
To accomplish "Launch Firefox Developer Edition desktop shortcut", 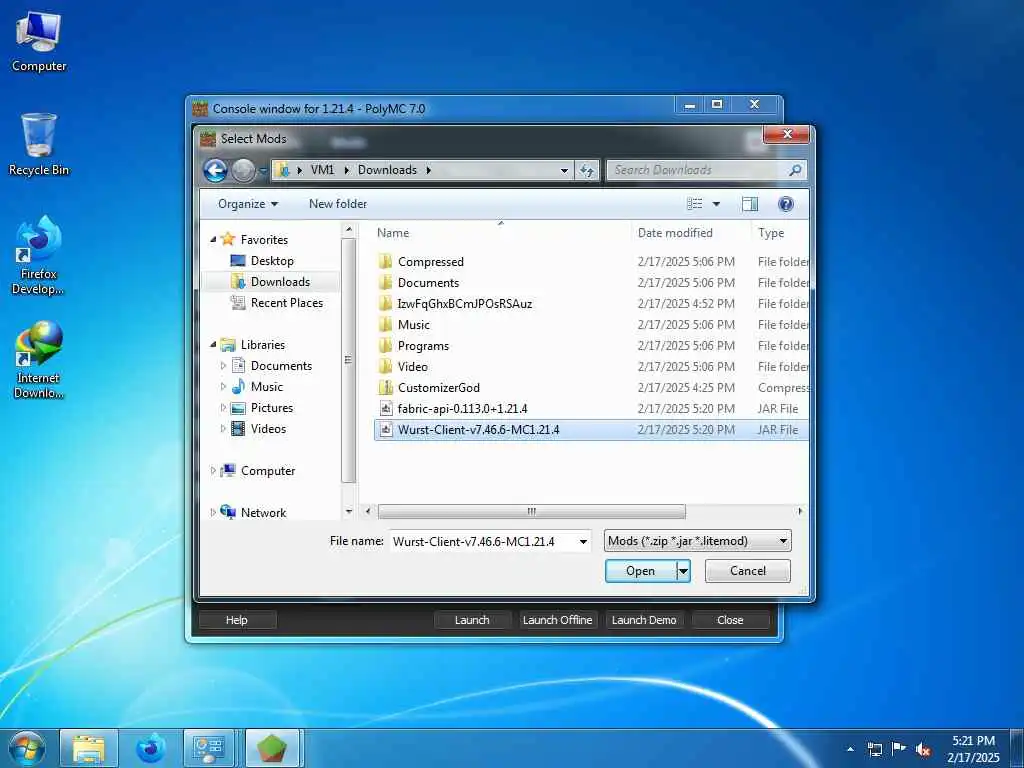I will pyautogui.click(x=39, y=255).
